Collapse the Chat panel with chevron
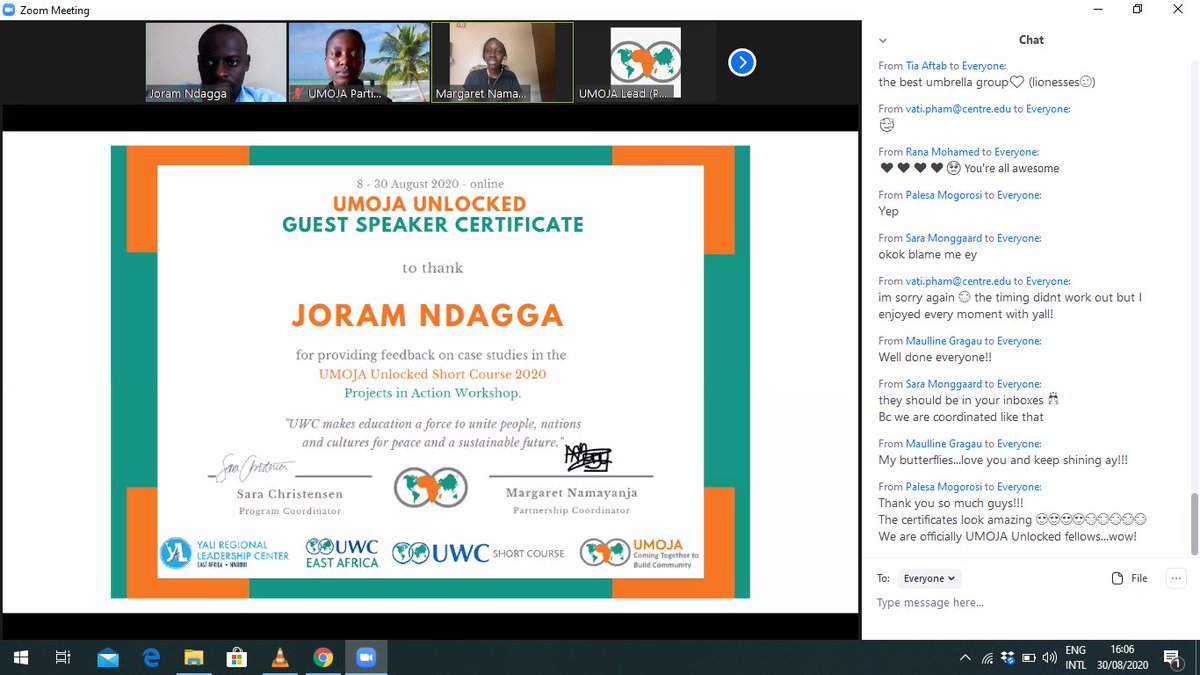Screen dimensions: 1200x675 coord(883,41)
